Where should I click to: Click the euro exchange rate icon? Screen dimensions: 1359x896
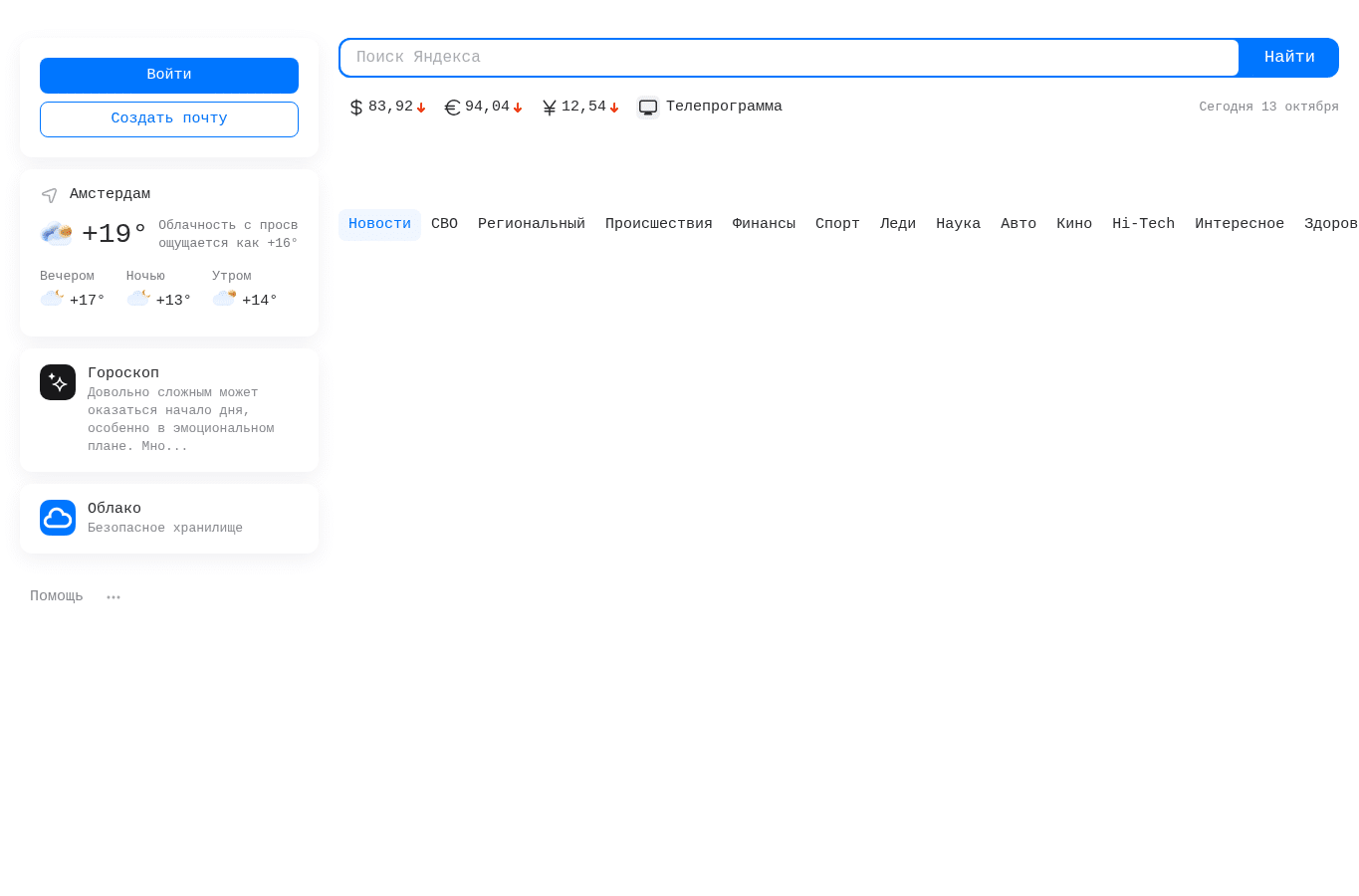452,108
